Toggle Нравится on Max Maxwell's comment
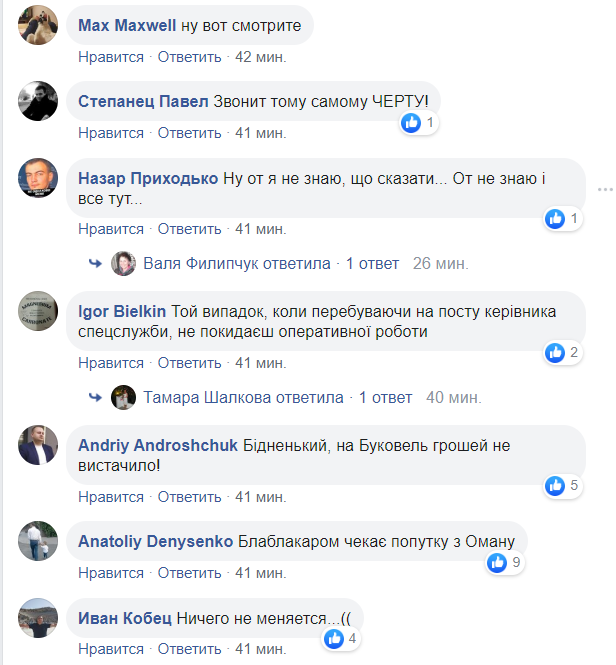616x665 pixels. click(111, 57)
